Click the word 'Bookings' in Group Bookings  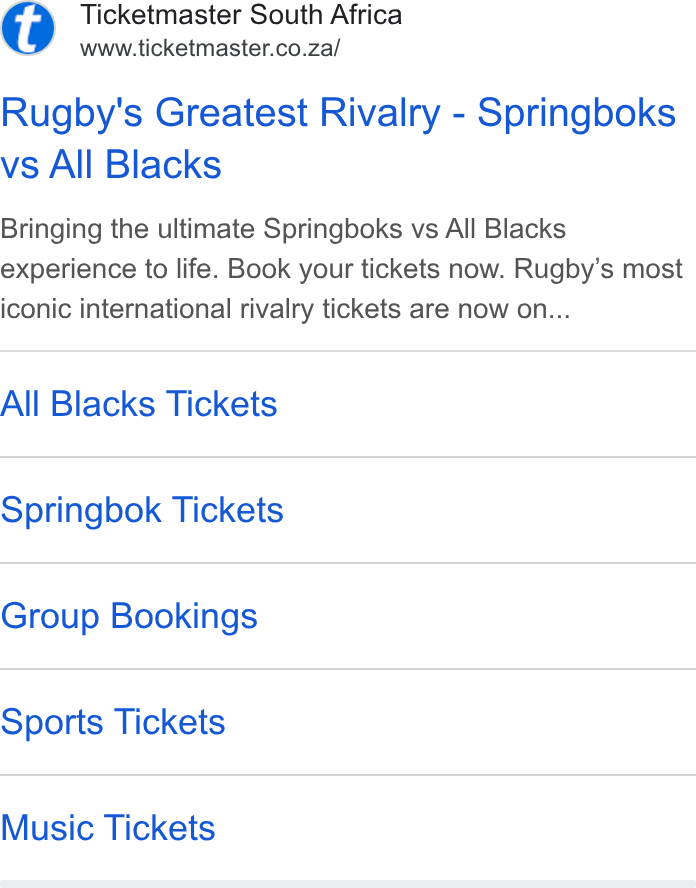(184, 616)
